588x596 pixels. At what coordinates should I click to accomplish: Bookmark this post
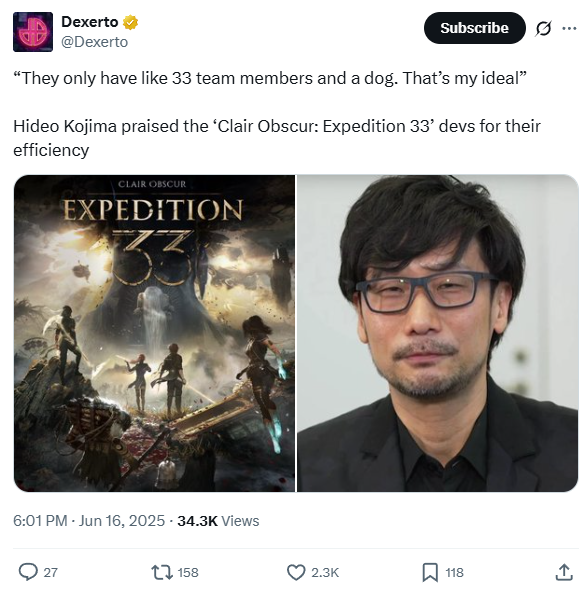(x=430, y=572)
